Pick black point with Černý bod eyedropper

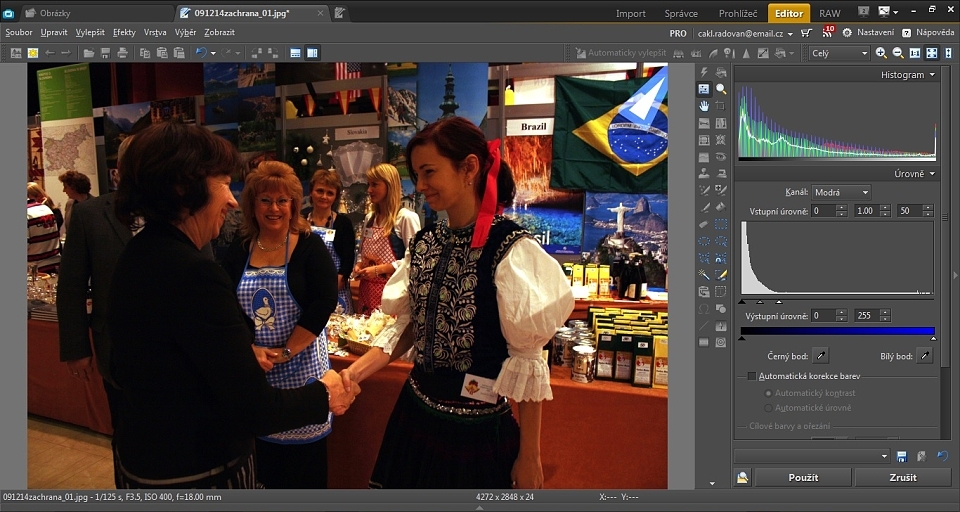tap(820, 356)
